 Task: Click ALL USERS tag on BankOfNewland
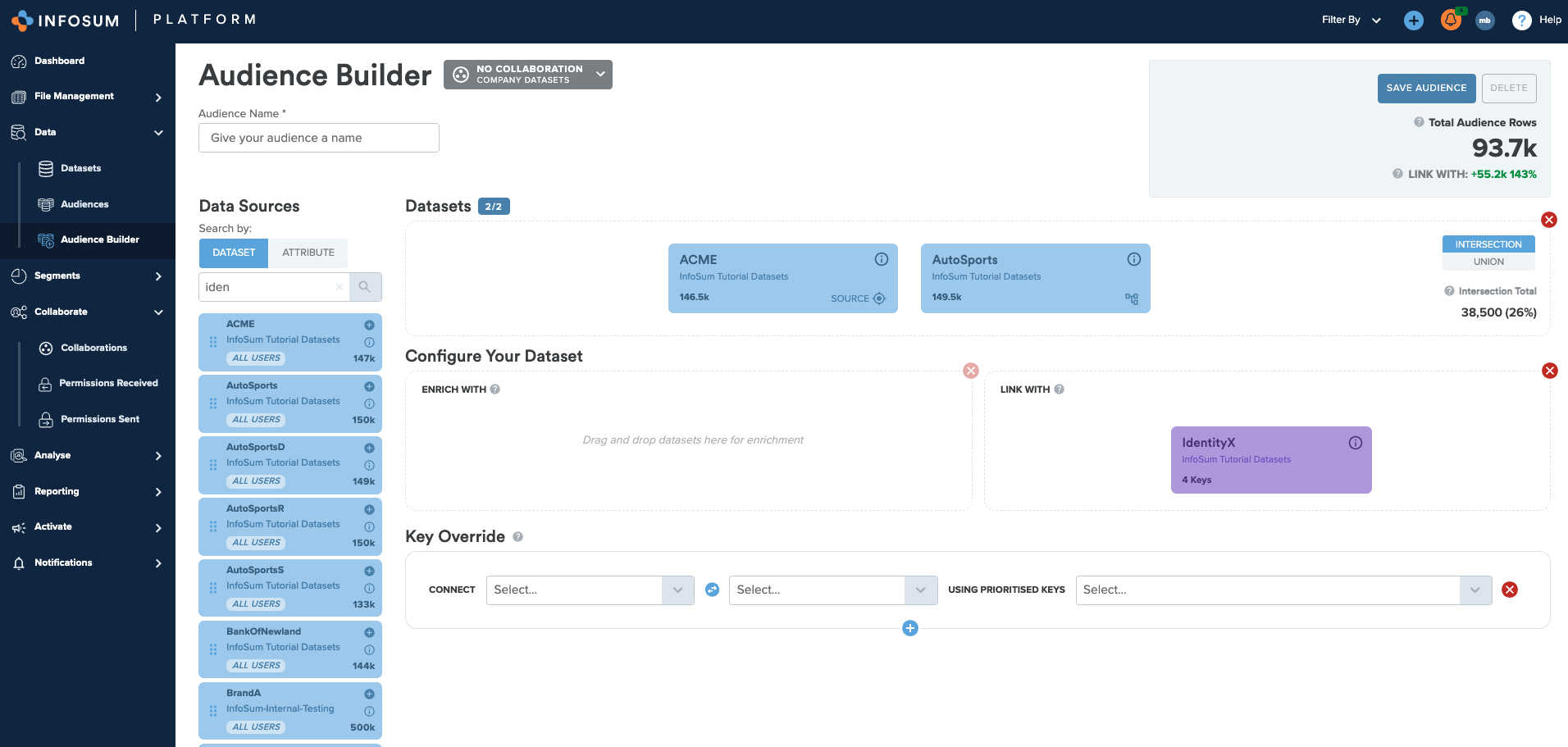256,666
